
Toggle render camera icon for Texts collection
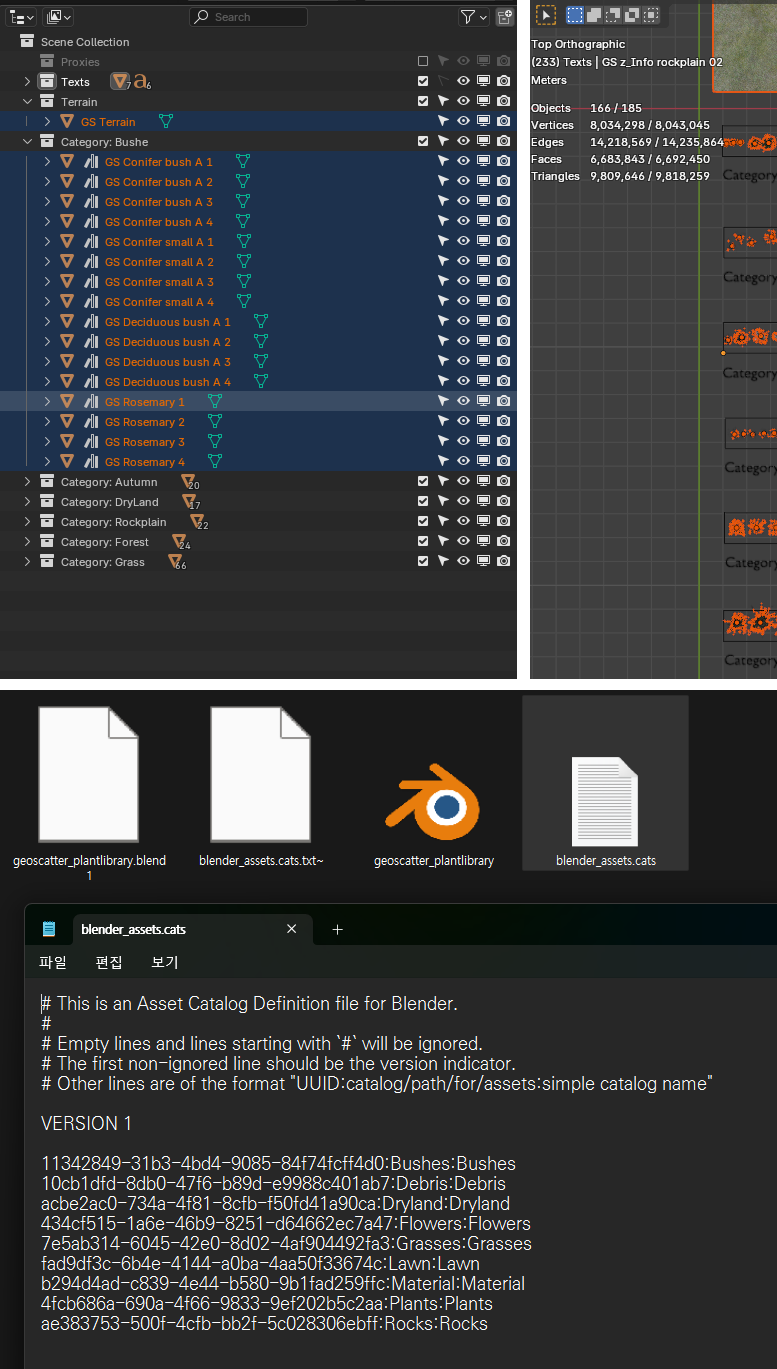coord(503,82)
